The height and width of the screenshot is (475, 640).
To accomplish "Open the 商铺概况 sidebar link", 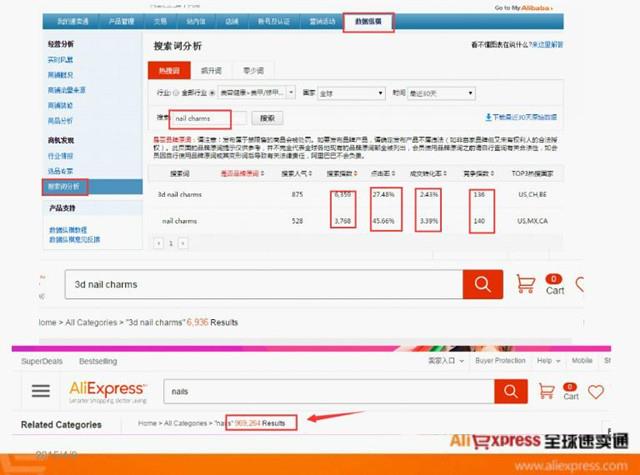I will tap(60, 75).
